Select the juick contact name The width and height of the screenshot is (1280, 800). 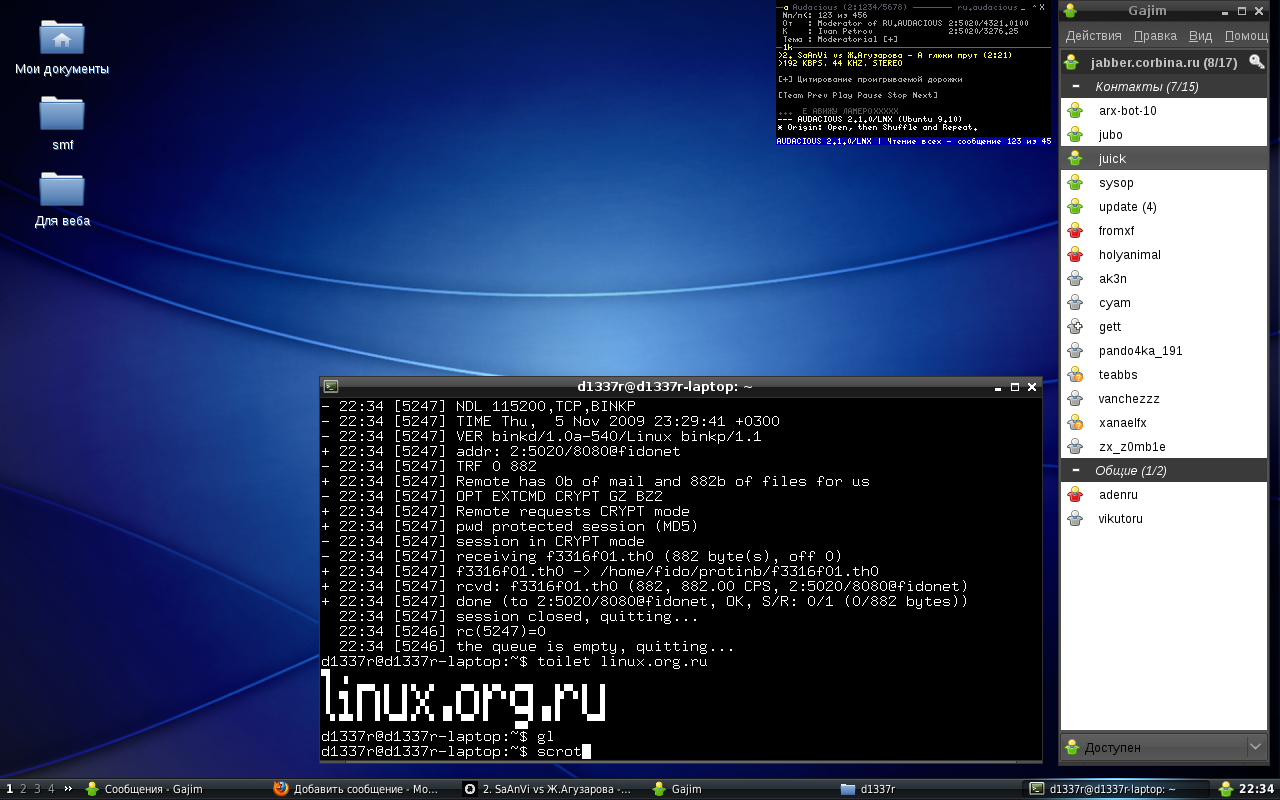tap(1112, 159)
